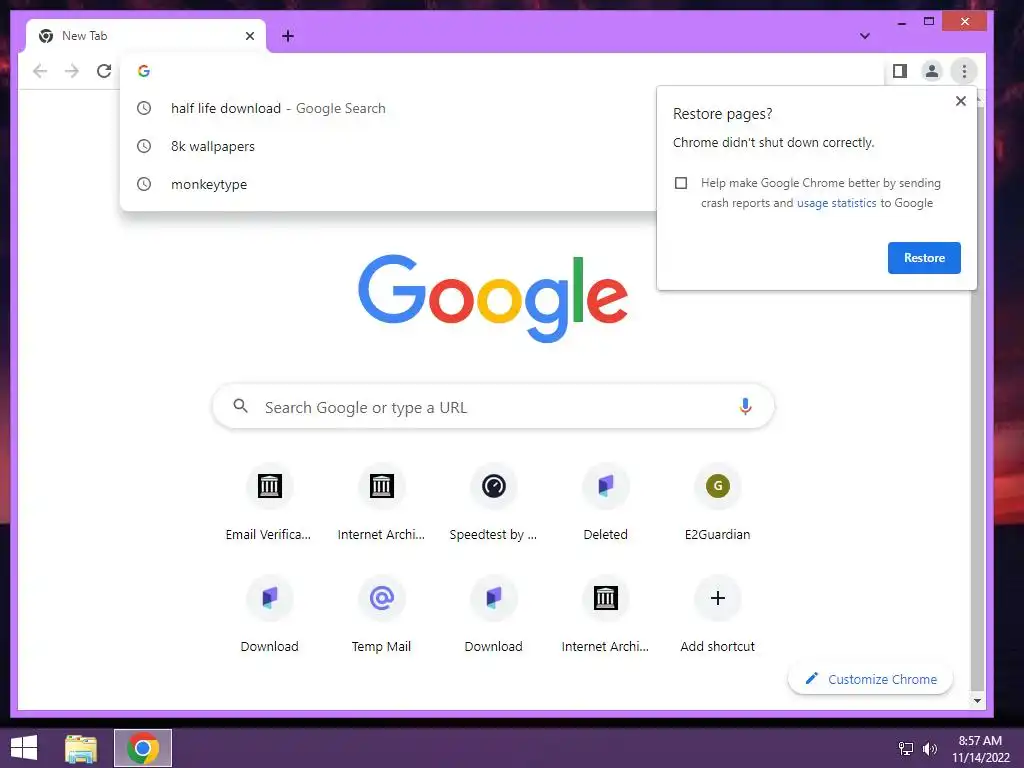Close the New Tab tab
Viewport: 1024px width, 768px height.
coord(249,36)
